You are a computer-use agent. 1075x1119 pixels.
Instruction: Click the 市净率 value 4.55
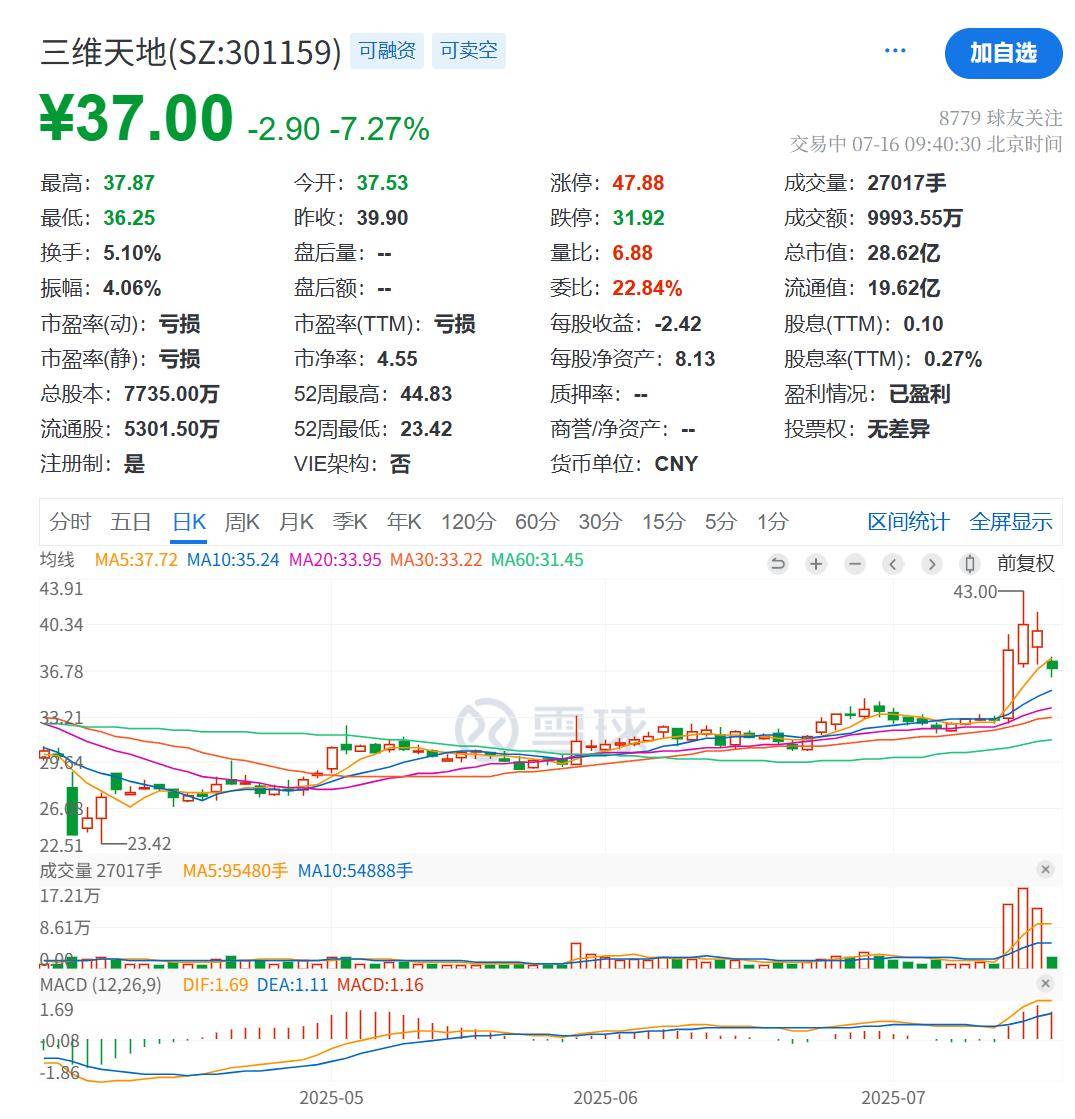pos(397,359)
